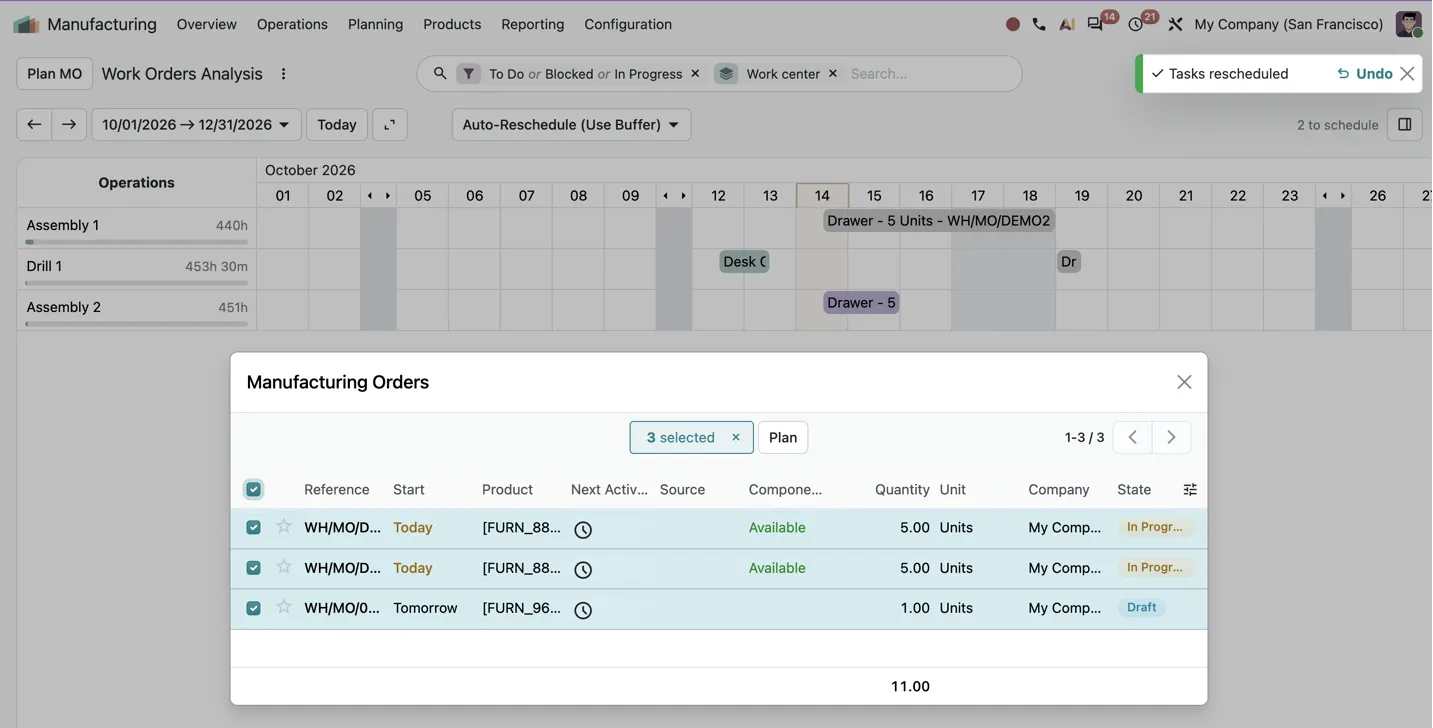
Task: Click the Plan button in dialog
Action: pos(783,437)
